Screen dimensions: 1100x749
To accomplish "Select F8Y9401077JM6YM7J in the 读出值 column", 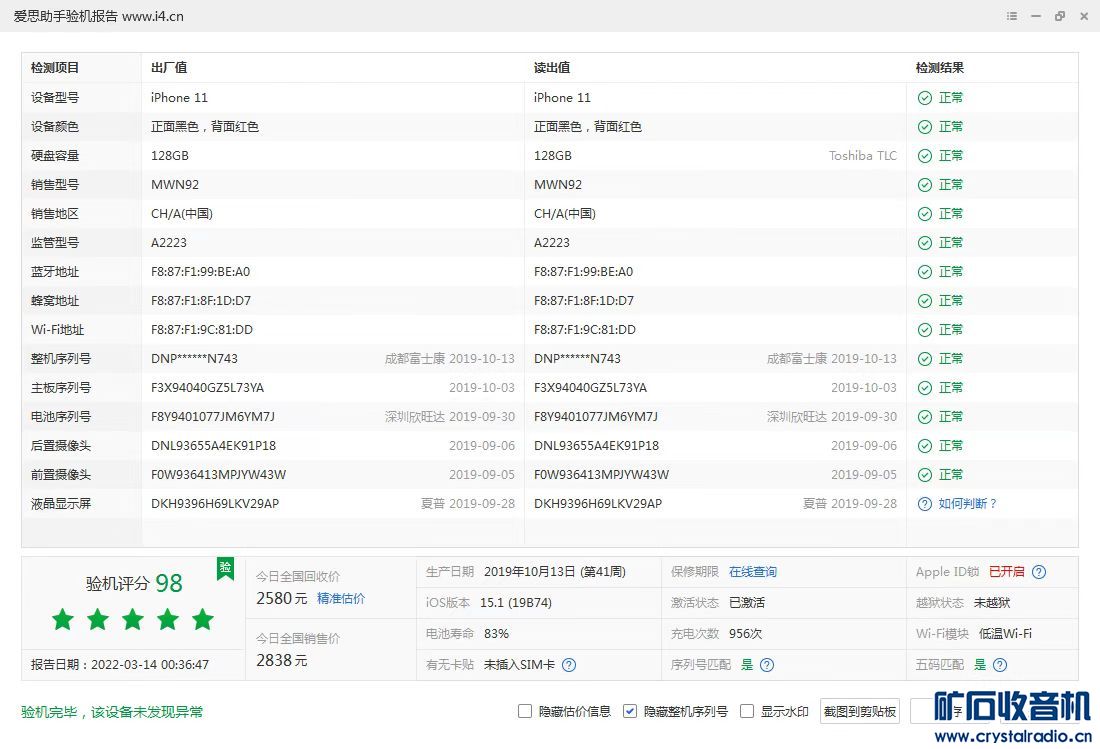I will (x=596, y=417).
